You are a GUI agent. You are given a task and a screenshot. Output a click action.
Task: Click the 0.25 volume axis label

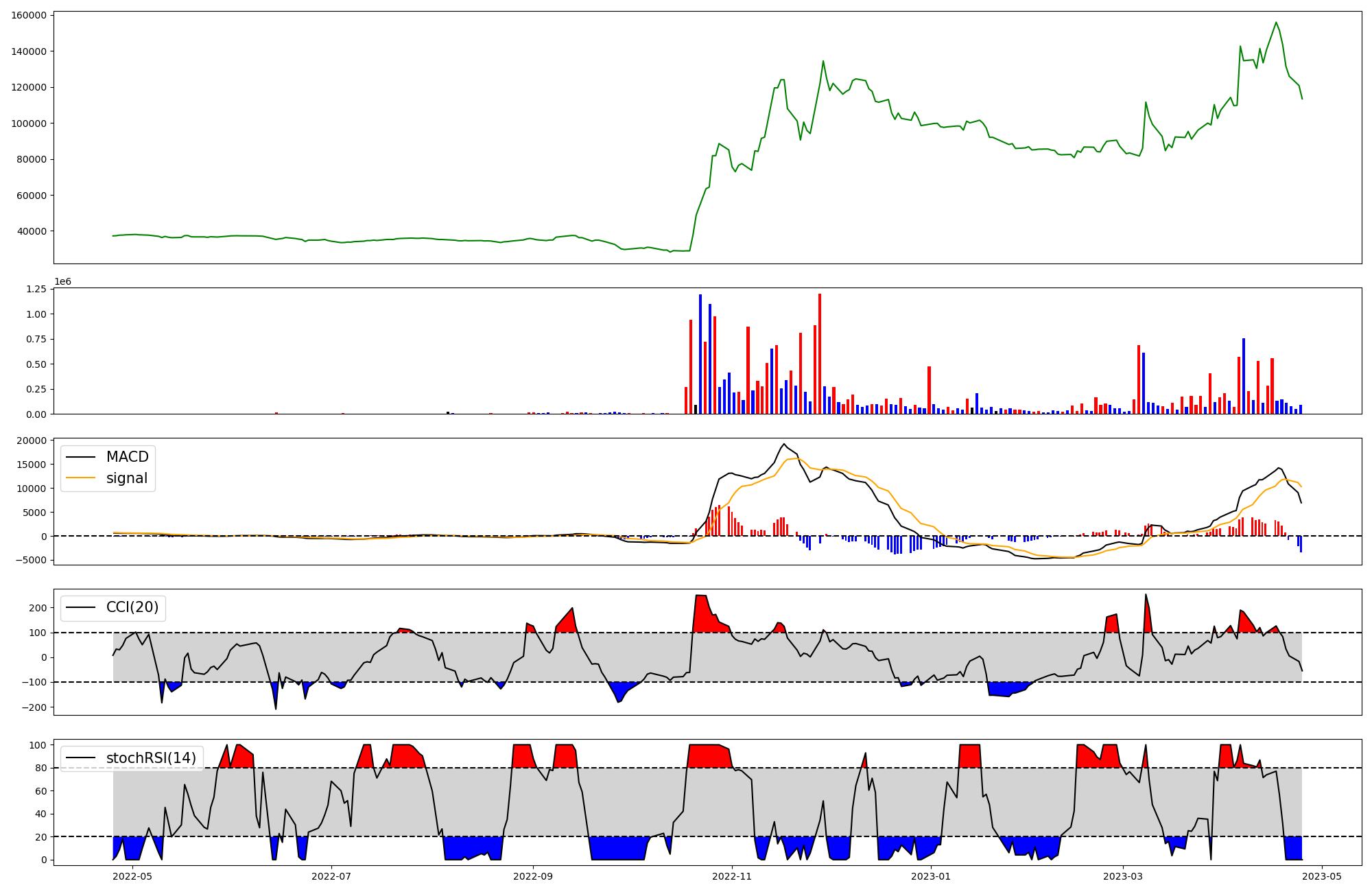tap(36, 389)
